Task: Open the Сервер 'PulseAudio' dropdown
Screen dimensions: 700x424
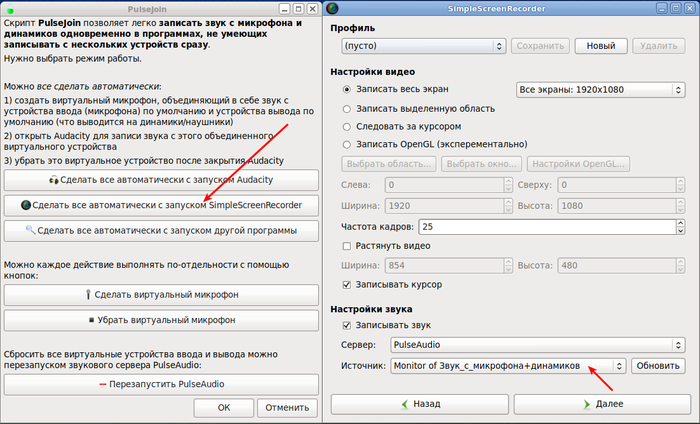Action: tap(538, 345)
